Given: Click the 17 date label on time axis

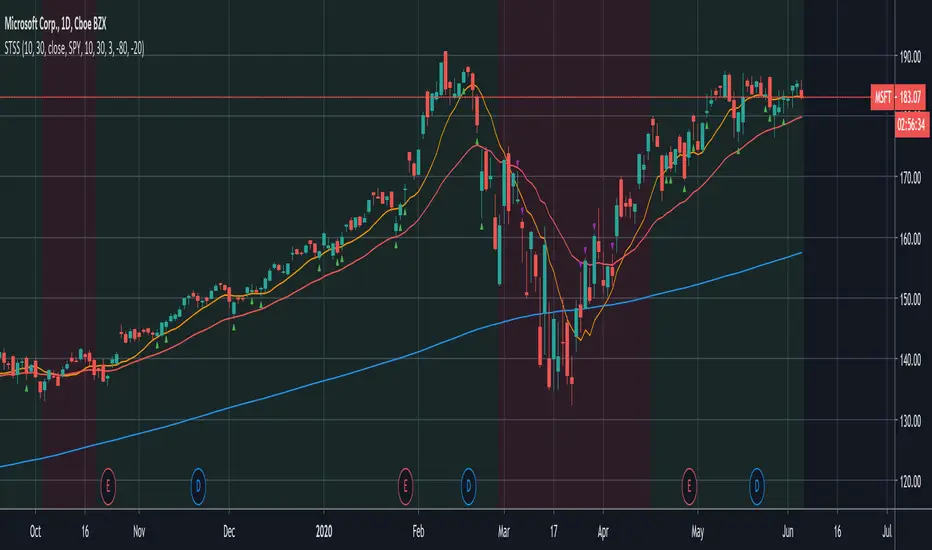Looking at the screenshot, I should click(x=553, y=531).
